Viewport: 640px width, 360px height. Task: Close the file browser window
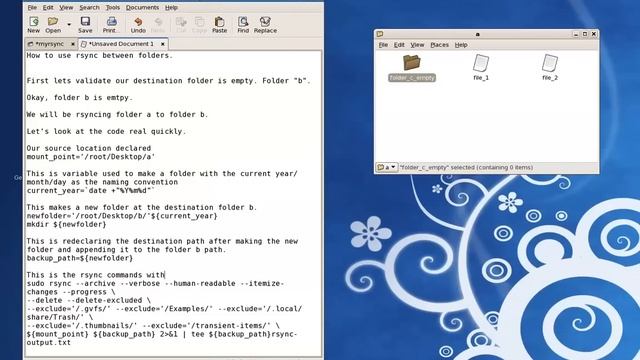pyautogui.click(x=594, y=34)
